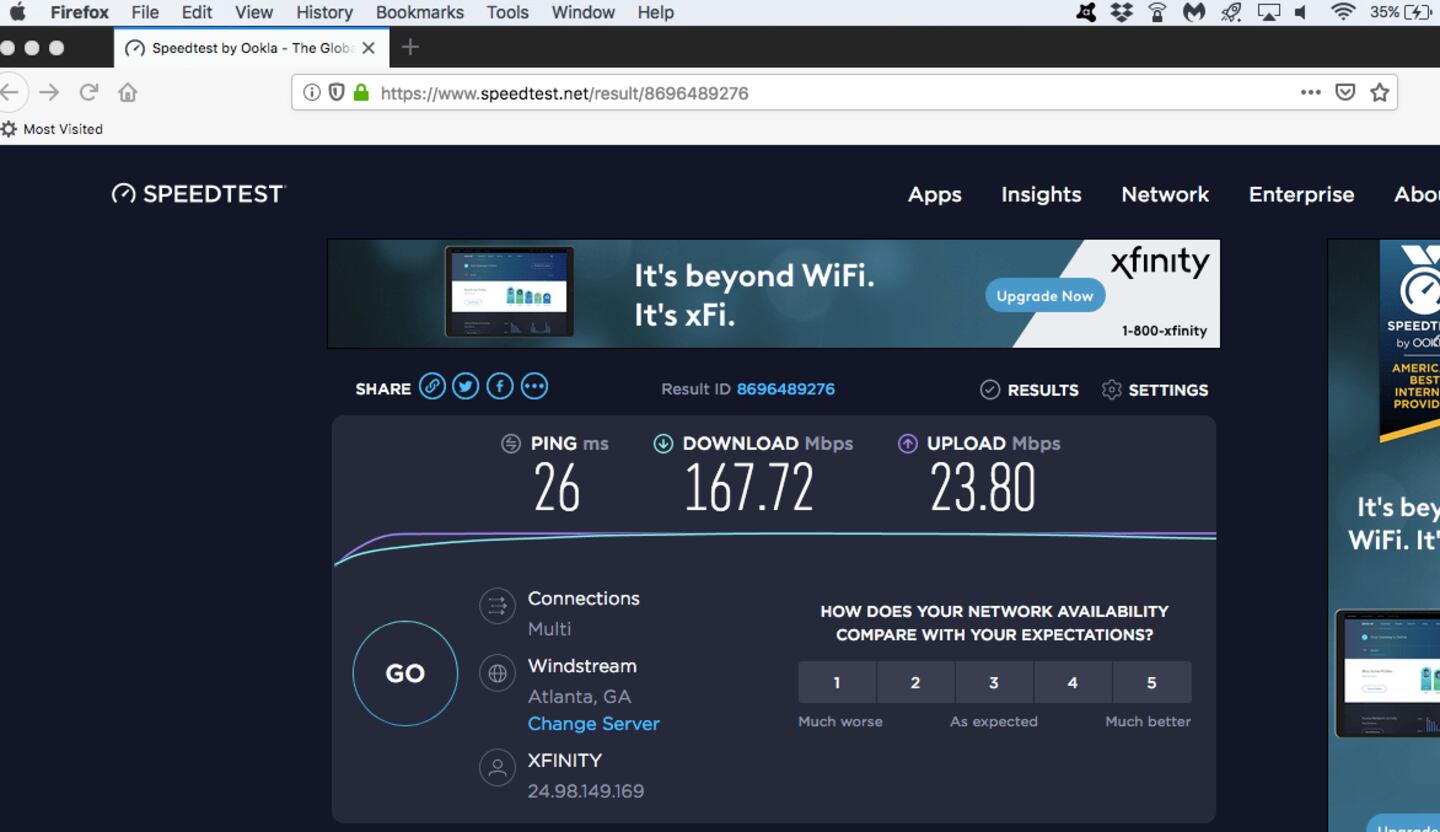Share result via the link icon
The width and height of the screenshot is (1440, 832).
[x=432, y=387]
